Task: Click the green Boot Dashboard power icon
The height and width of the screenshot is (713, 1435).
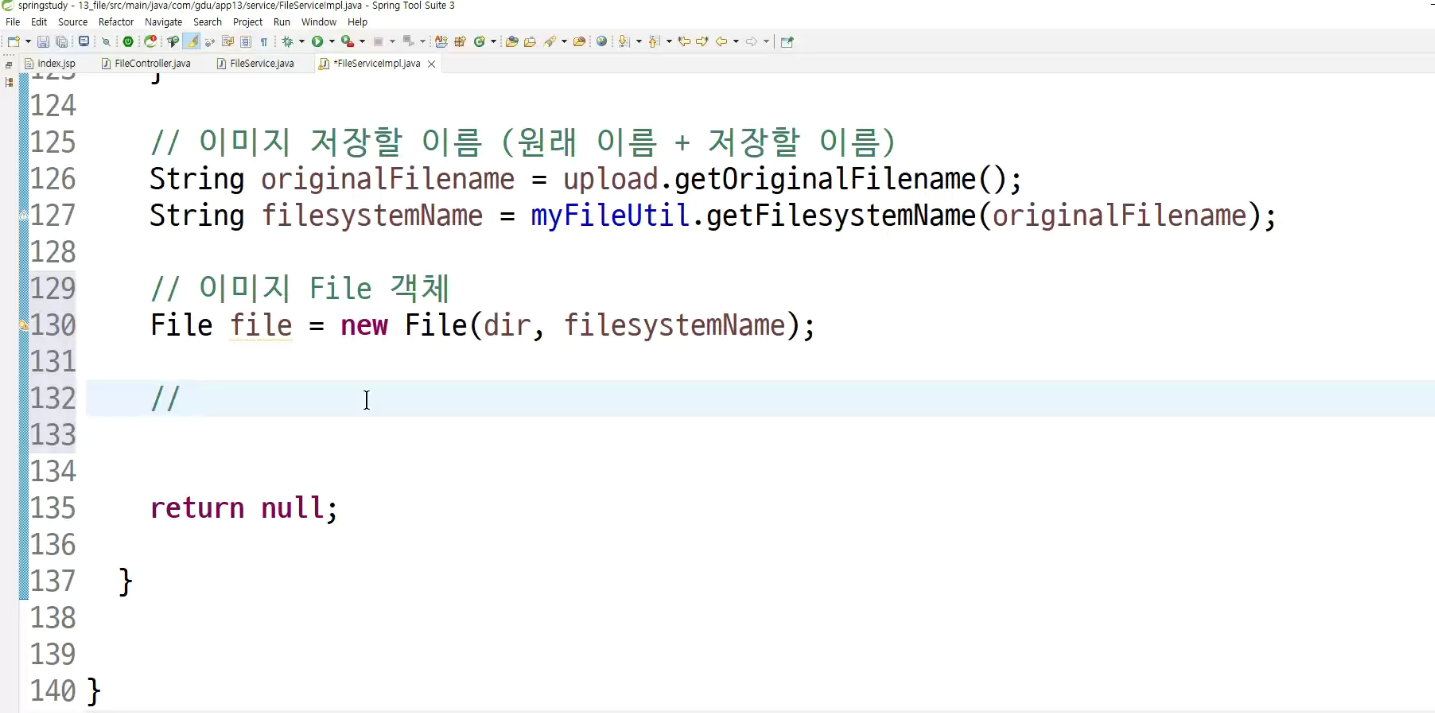Action: click(128, 41)
